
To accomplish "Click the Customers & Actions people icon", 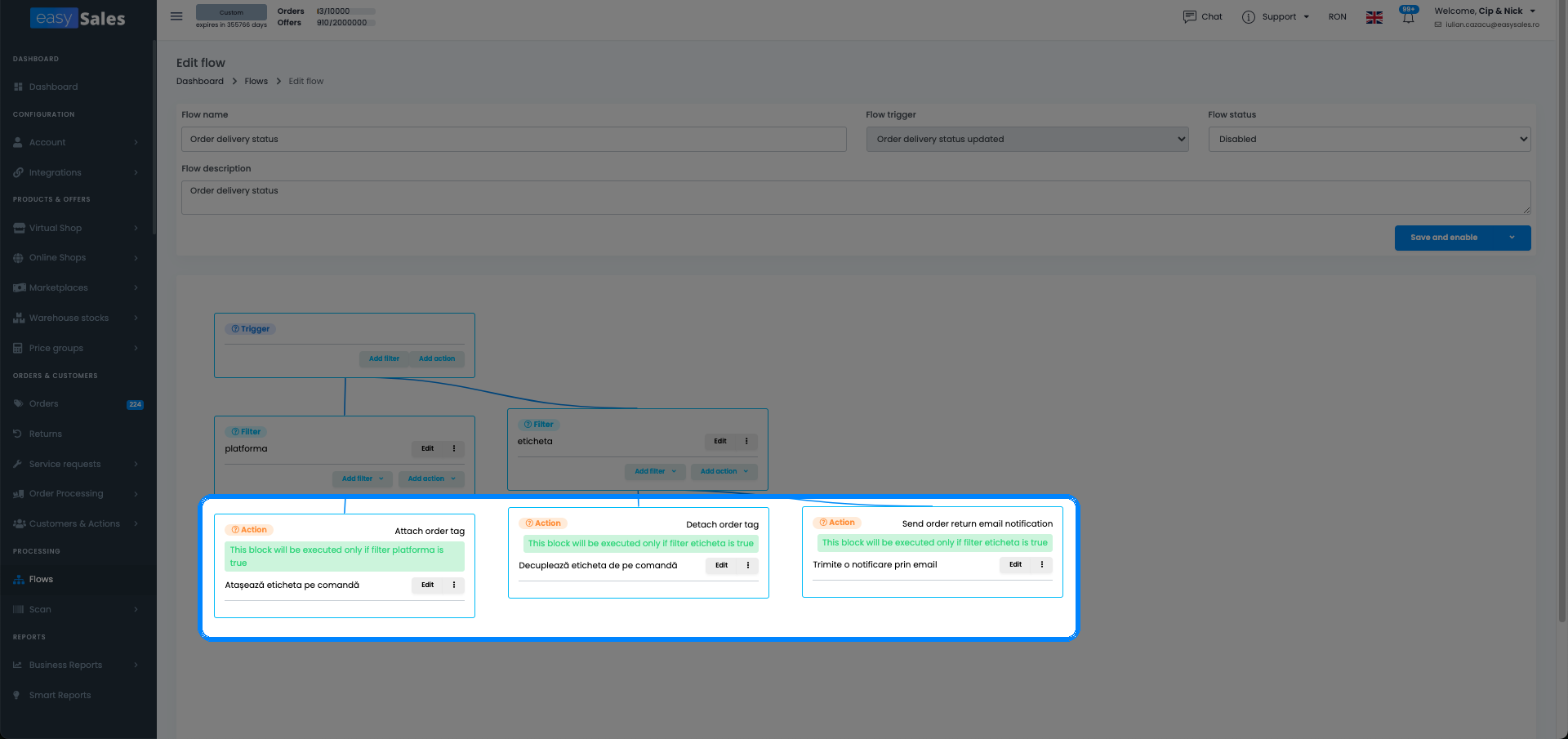I will (x=19, y=523).
